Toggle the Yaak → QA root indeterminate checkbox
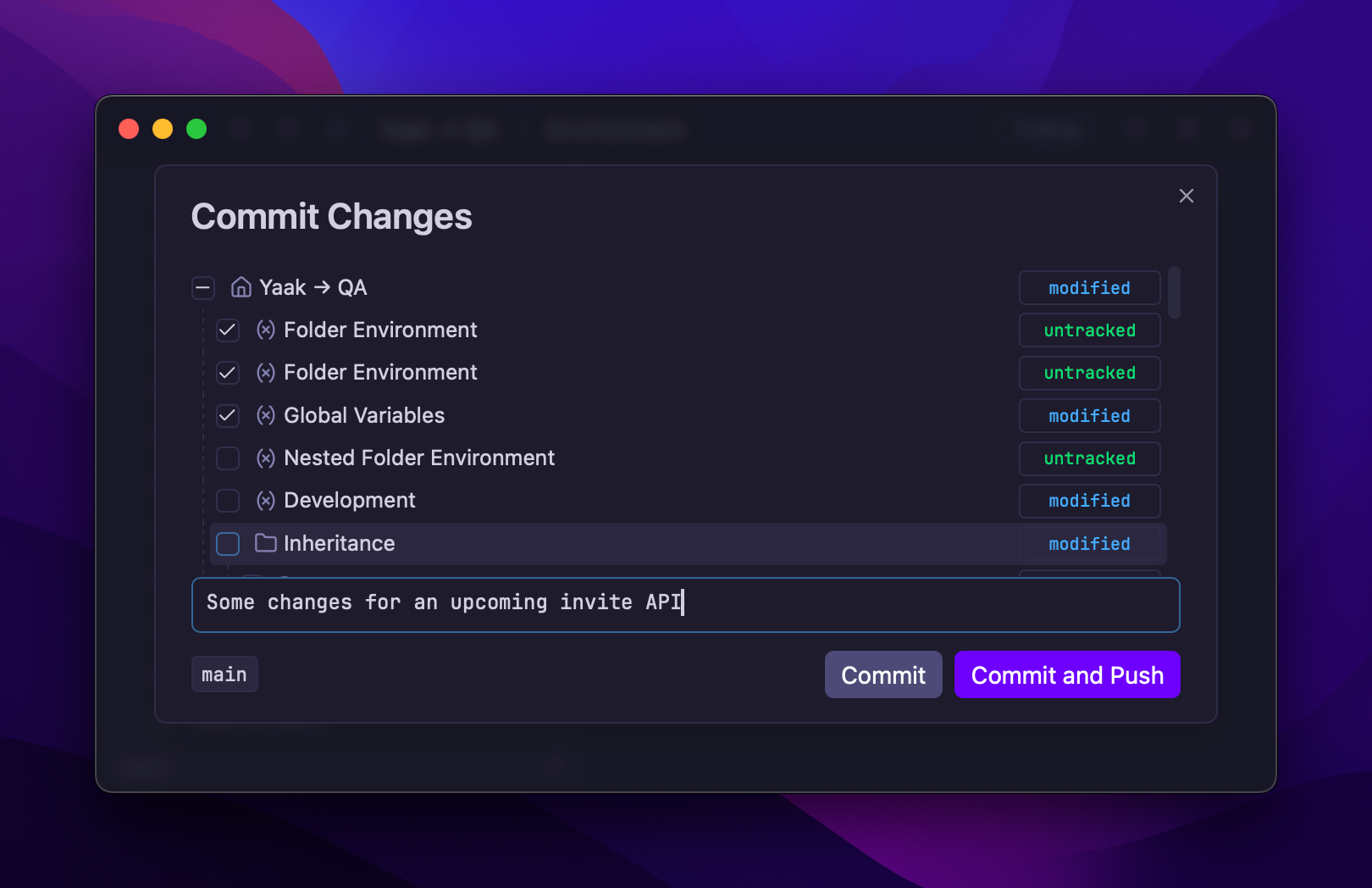 [203, 288]
